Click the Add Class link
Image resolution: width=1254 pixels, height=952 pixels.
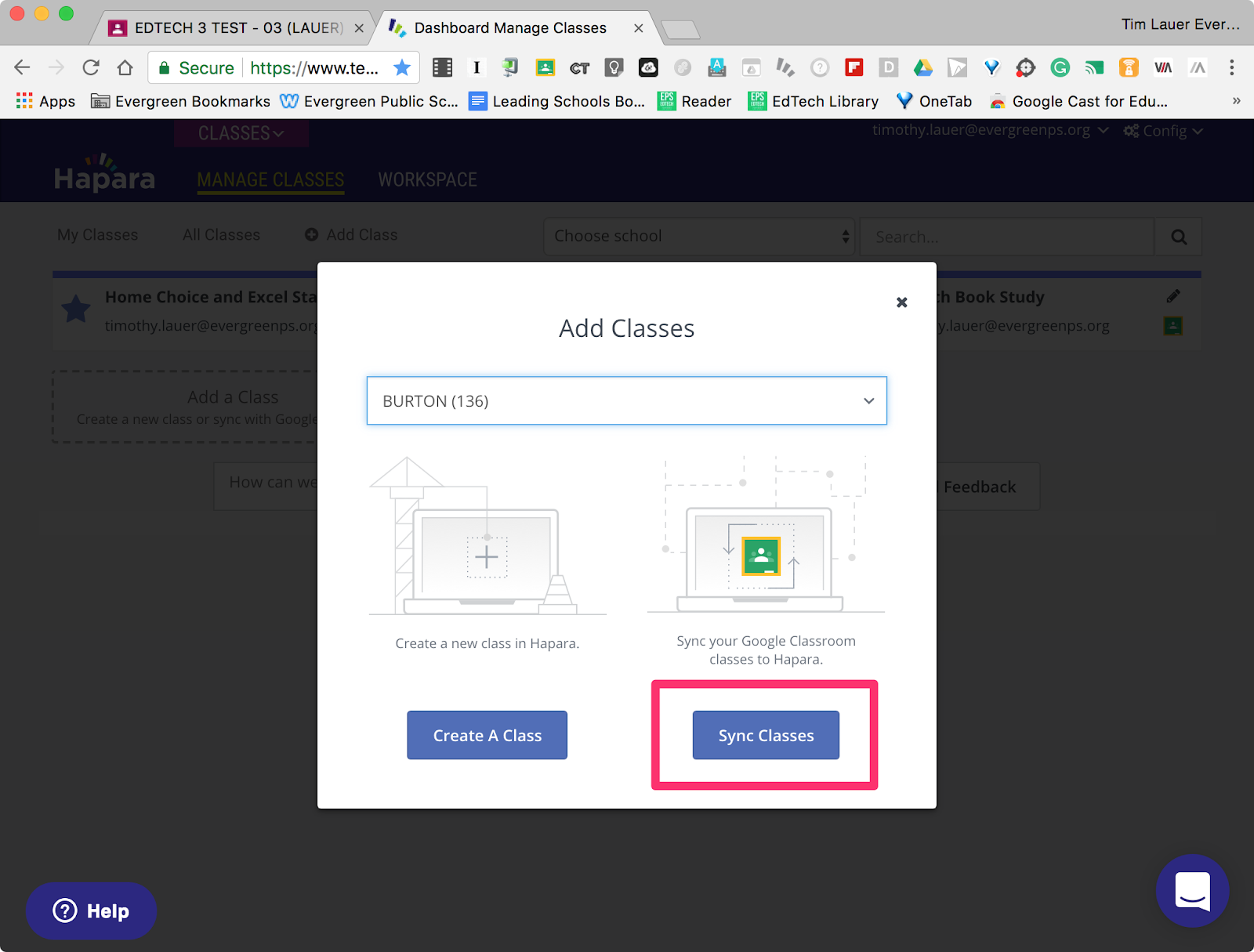pyautogui.click(x=351, y=235)
